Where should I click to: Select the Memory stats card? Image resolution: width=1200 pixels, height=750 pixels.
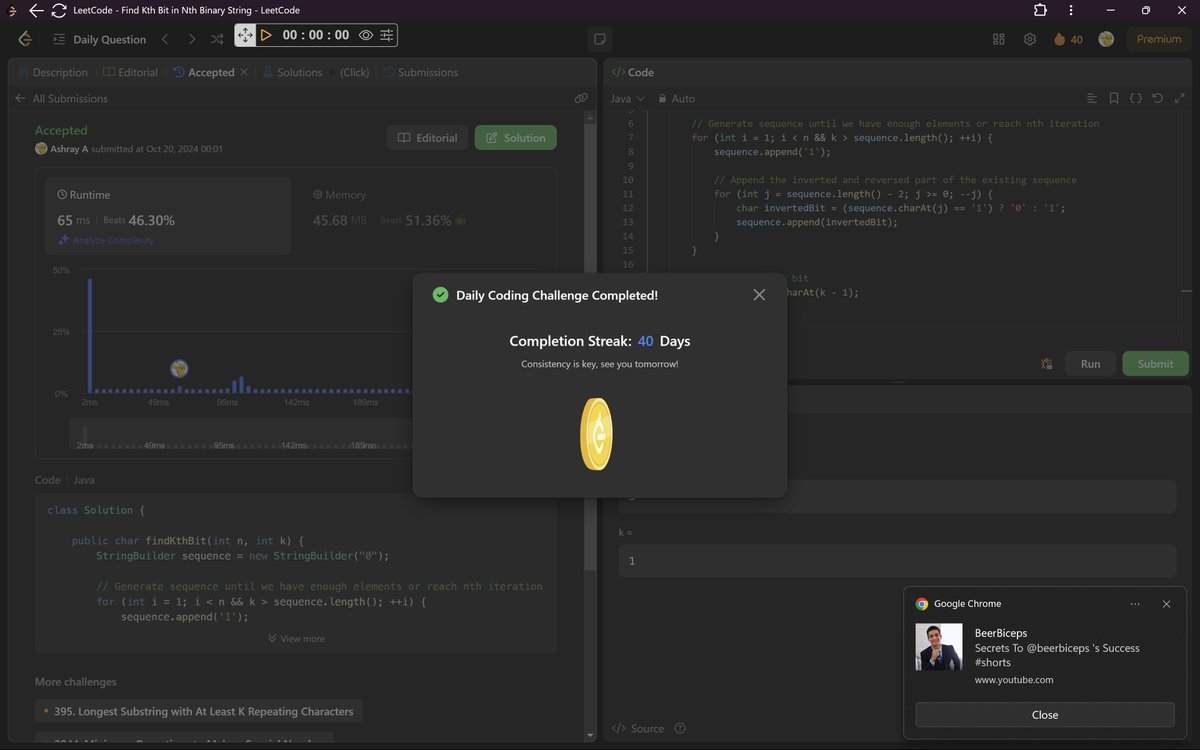click(x=425, y=216)
